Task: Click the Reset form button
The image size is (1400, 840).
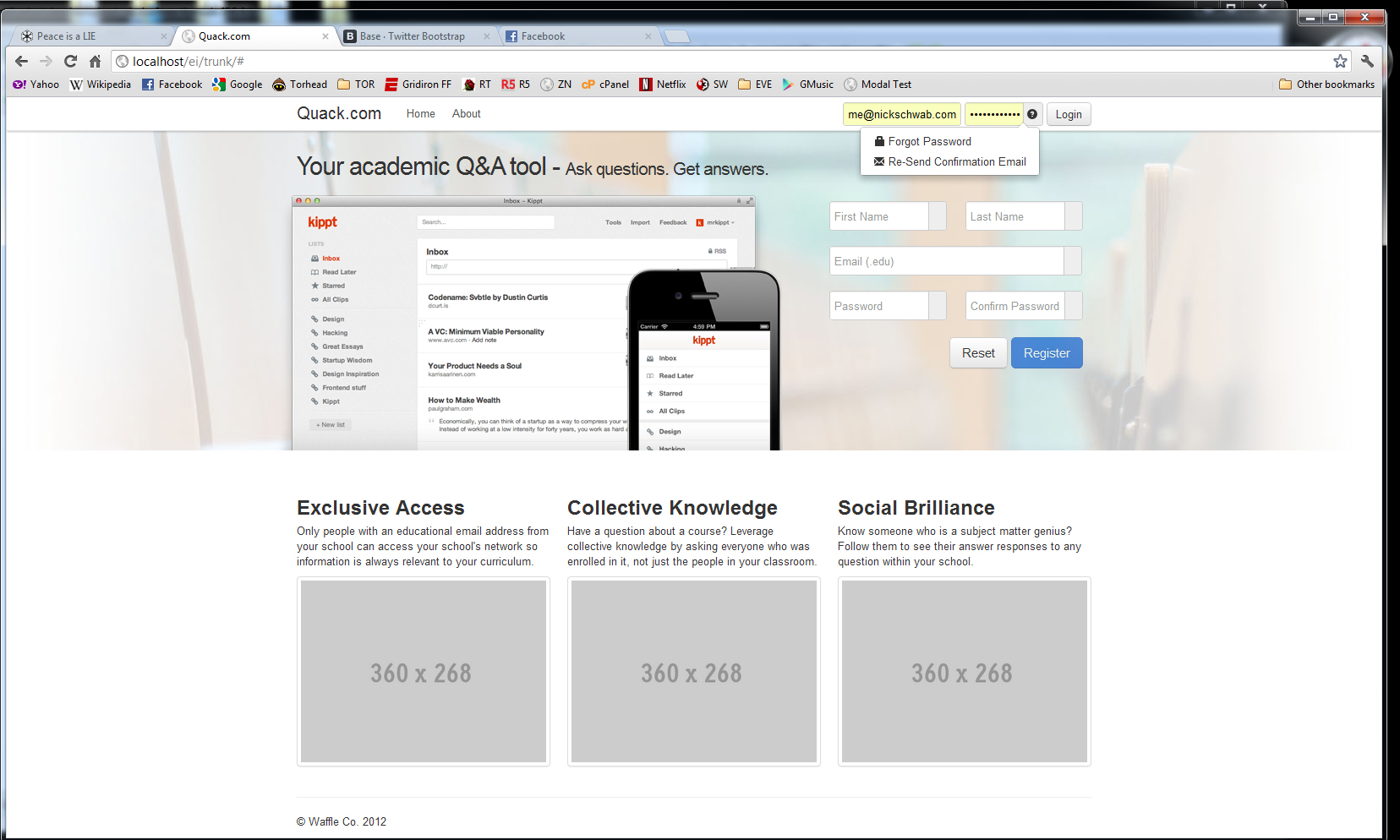Action: pos(978,353)
